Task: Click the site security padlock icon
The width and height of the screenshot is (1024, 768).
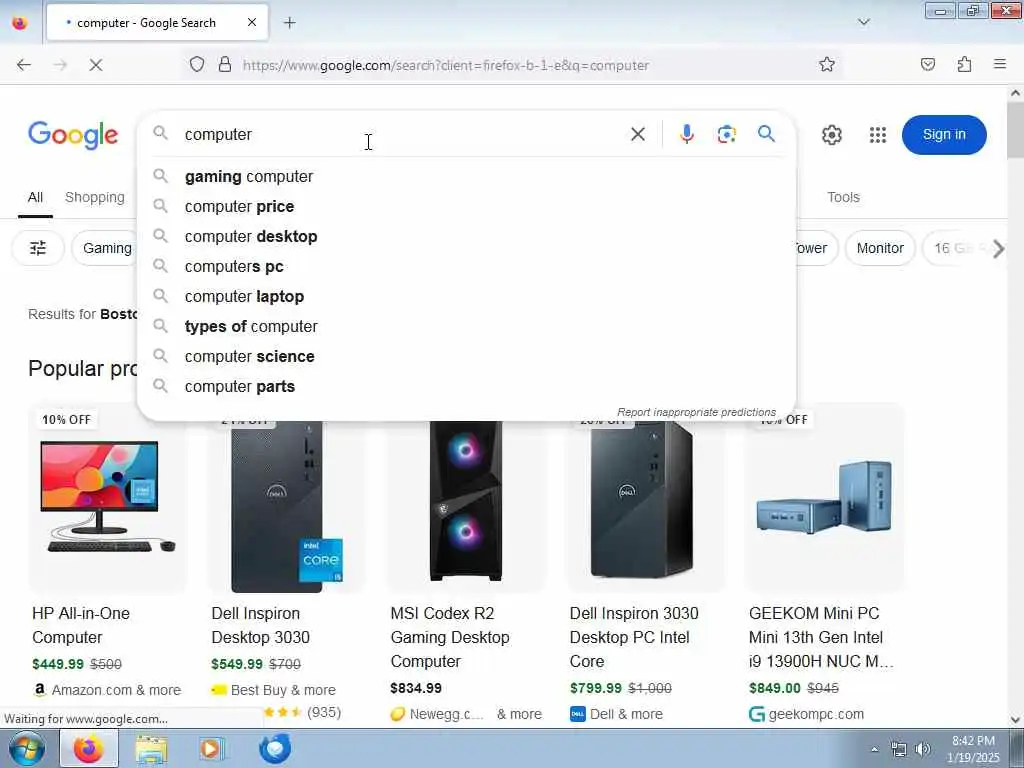Action: coord(225,64)
